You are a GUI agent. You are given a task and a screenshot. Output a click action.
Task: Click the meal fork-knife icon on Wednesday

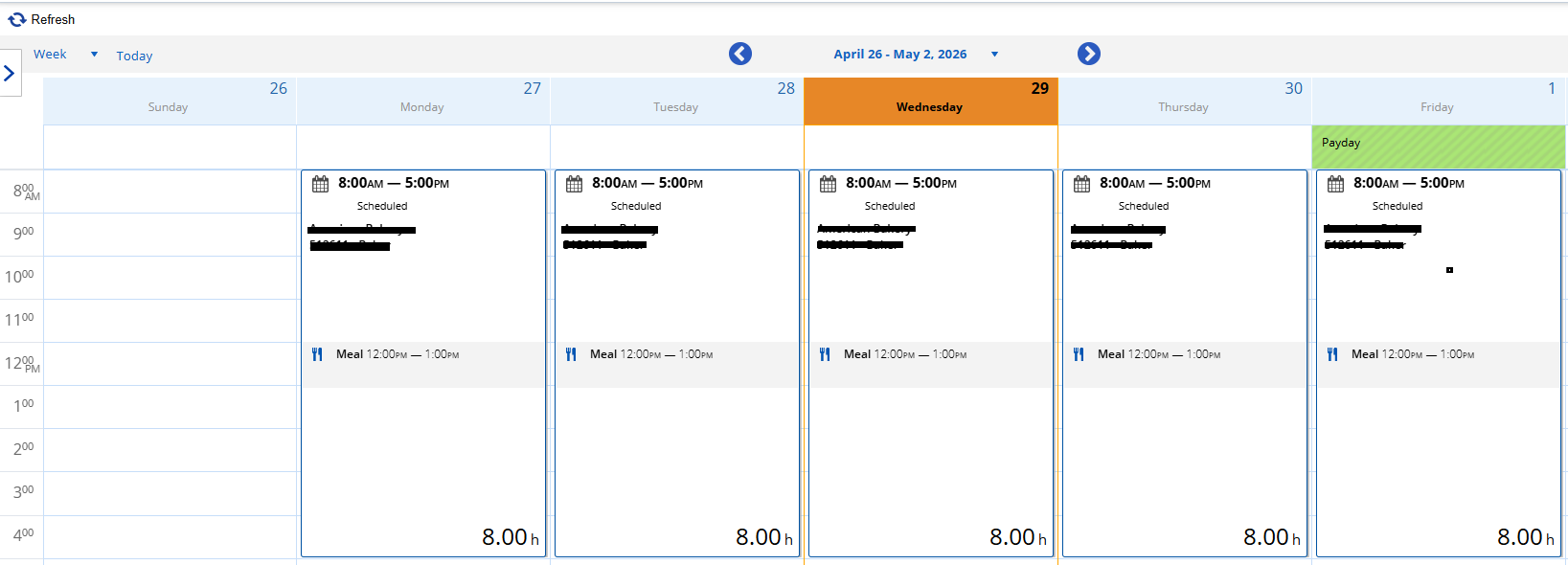826,354
